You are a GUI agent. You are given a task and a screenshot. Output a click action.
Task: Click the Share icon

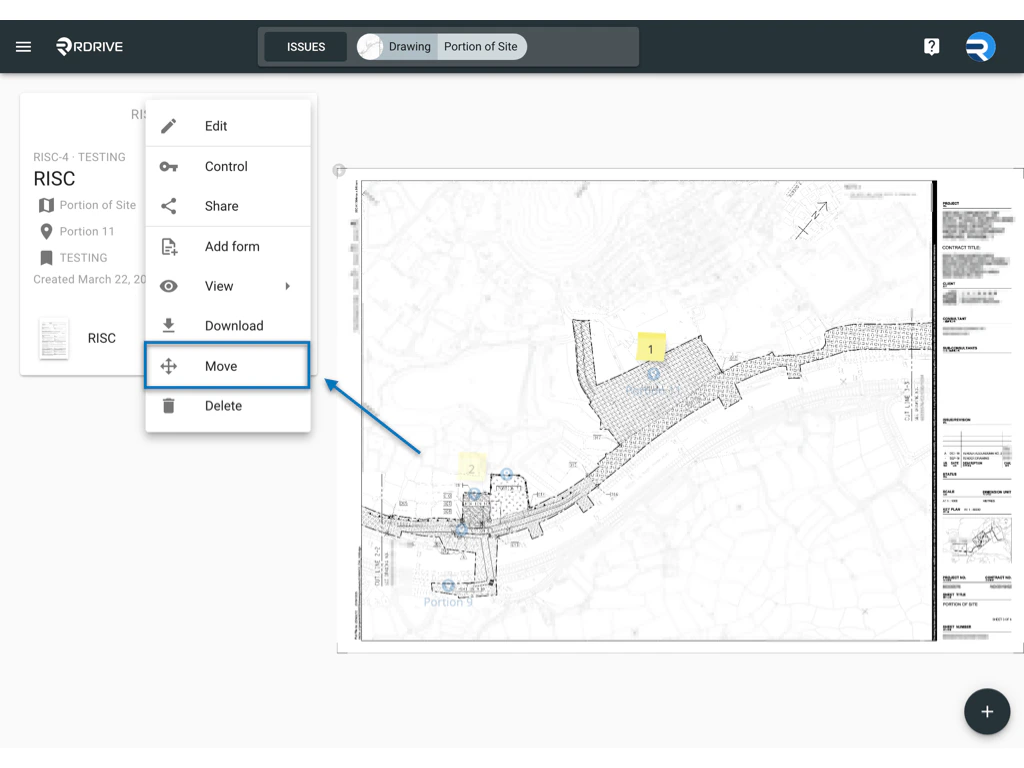pyautogui.click(x=168, y=206)
